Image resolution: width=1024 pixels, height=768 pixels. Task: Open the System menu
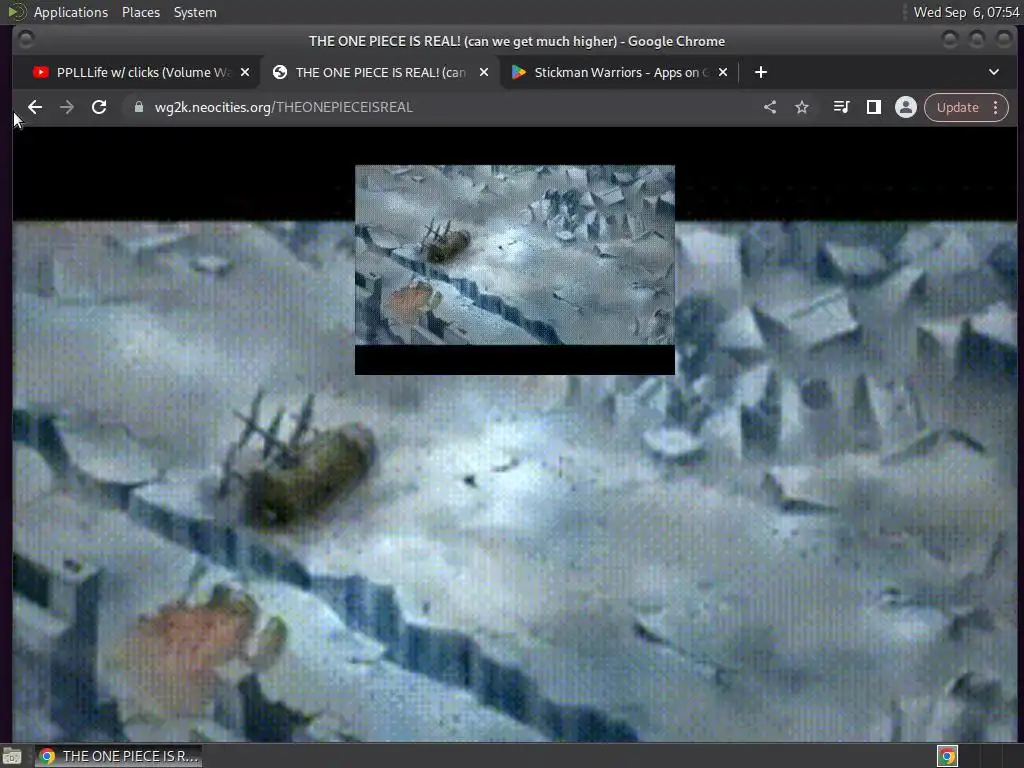tap(195, 12)
